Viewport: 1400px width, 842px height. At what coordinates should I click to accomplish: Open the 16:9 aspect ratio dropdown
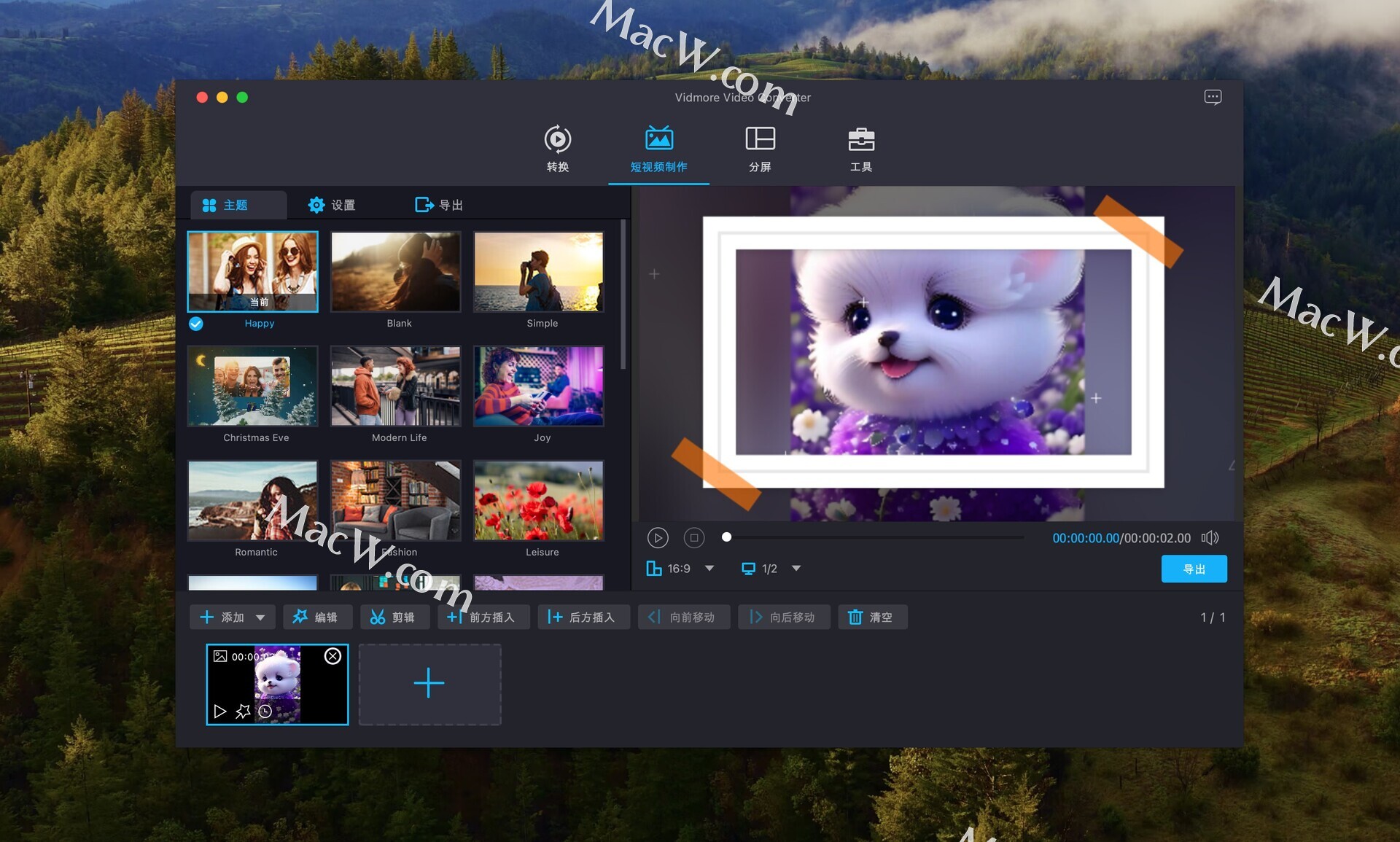[681, 569]
